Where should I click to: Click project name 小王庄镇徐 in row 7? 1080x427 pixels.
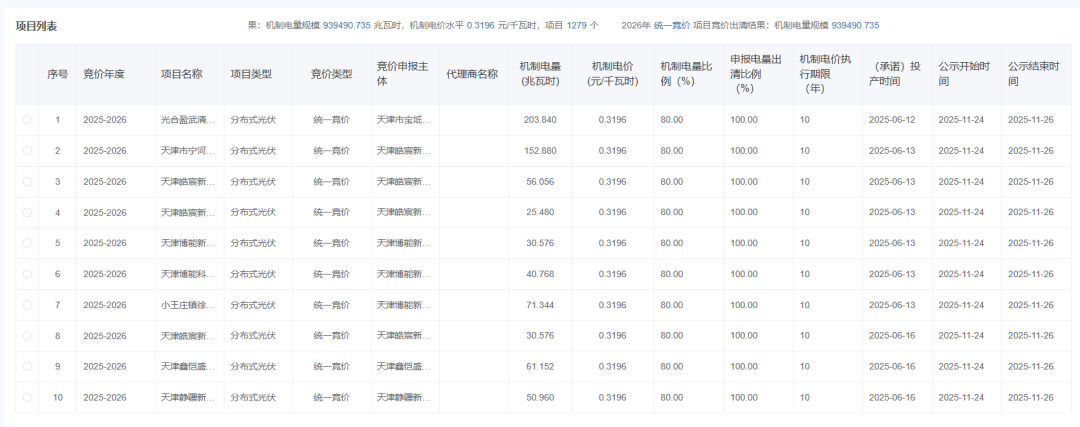pyautogui.click(x=187, y=305)
